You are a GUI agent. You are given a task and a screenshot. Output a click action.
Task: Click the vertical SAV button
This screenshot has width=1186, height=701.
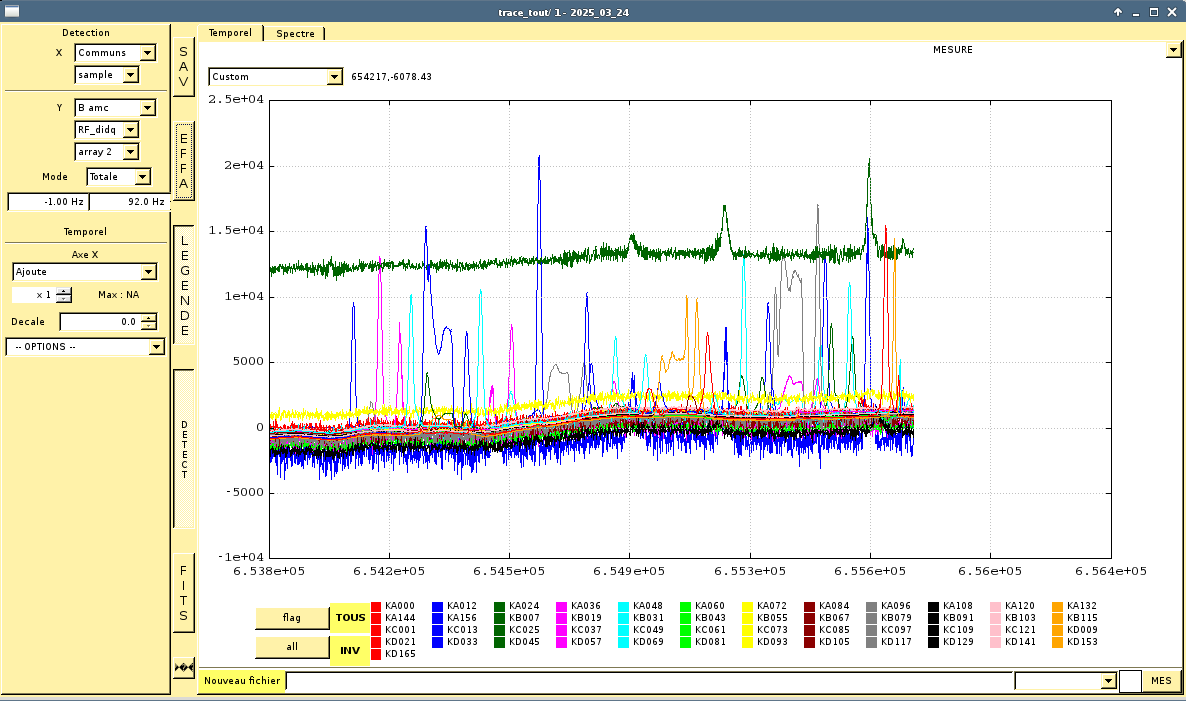[x=183, y=66]
